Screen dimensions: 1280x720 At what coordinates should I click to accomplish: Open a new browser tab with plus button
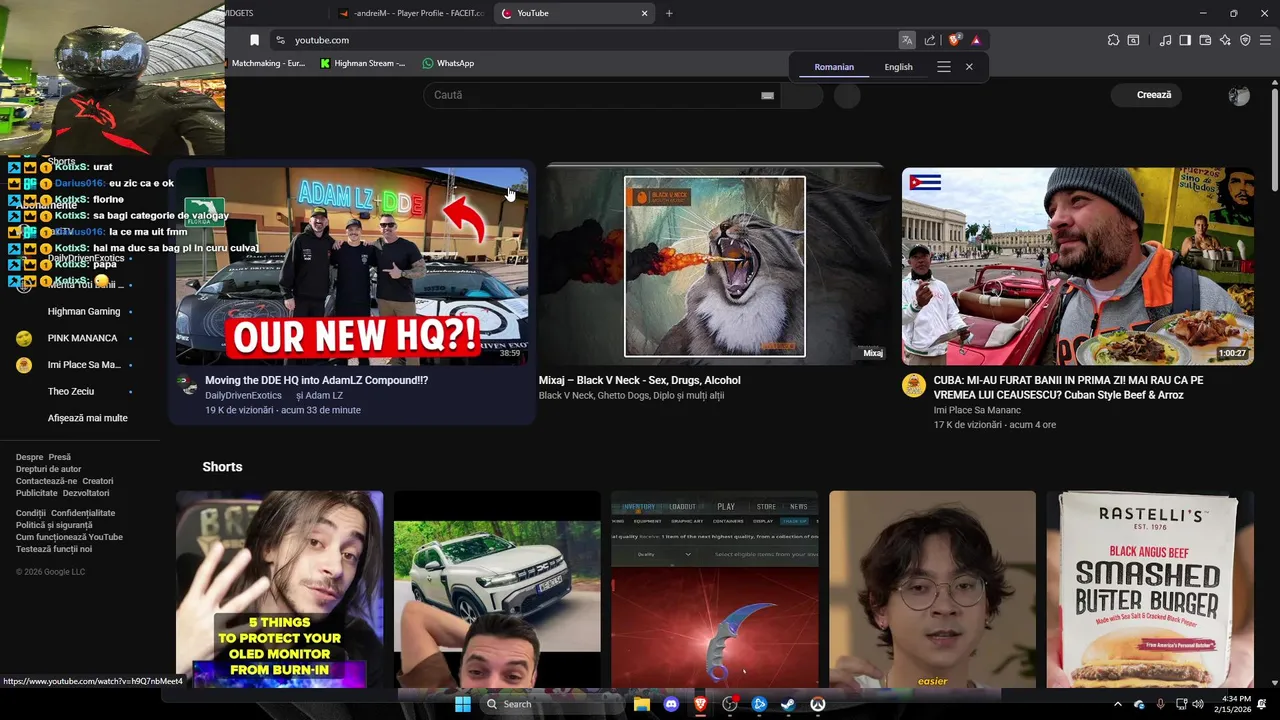click(669, 13)
